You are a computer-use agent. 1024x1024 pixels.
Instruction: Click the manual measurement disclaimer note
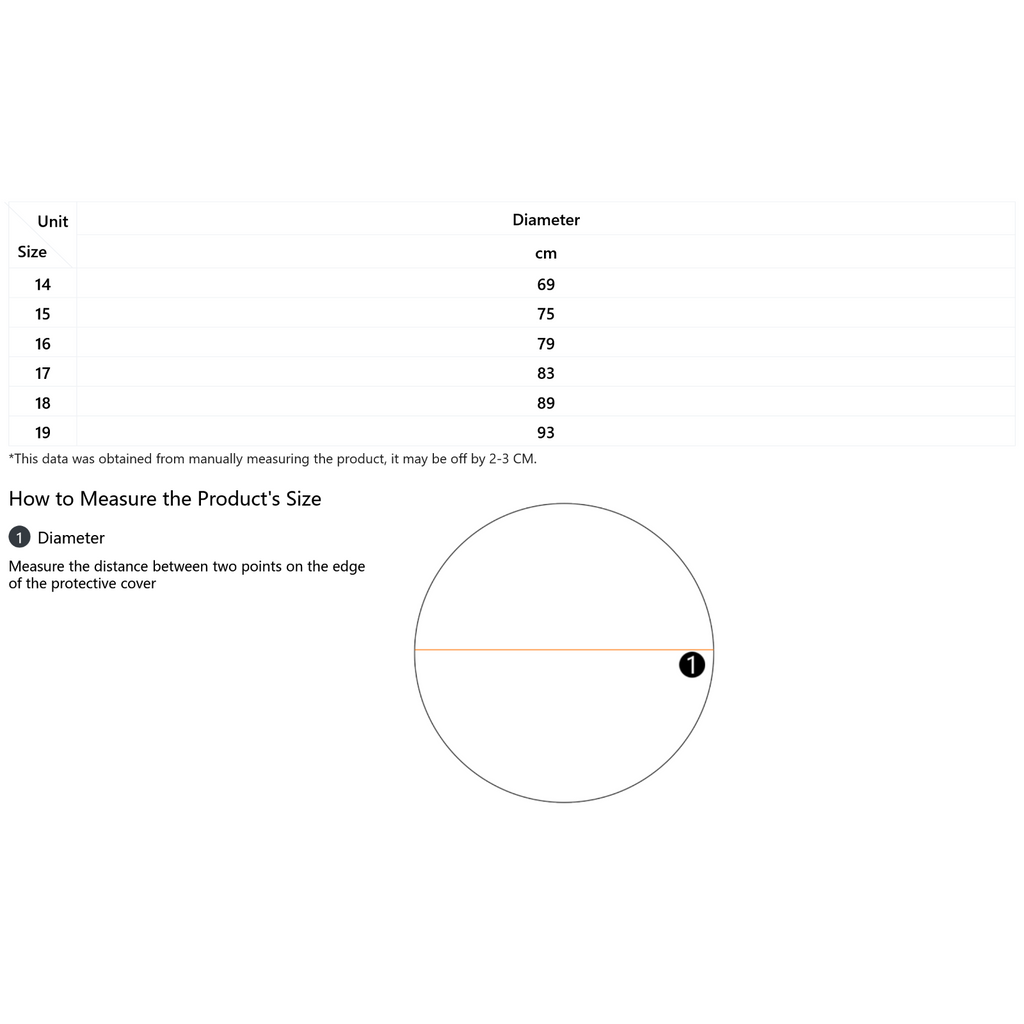click(x=273, y=459)
